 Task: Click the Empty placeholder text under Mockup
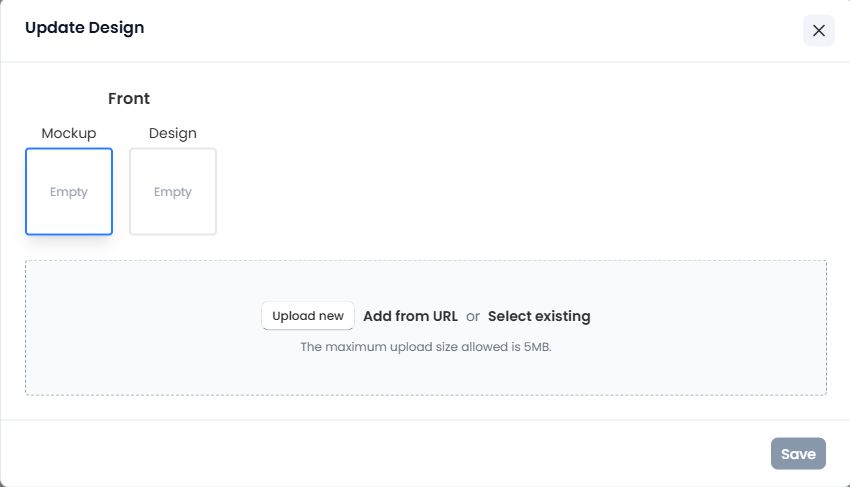coord(69,192)
